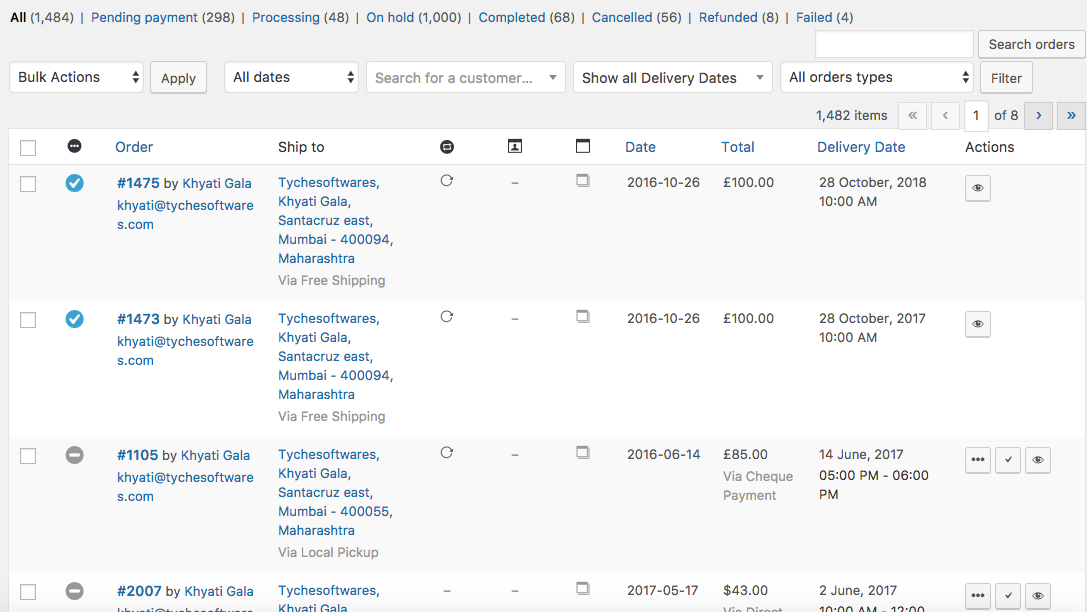Click completed status icon for order #1473

tap(74, 319)
